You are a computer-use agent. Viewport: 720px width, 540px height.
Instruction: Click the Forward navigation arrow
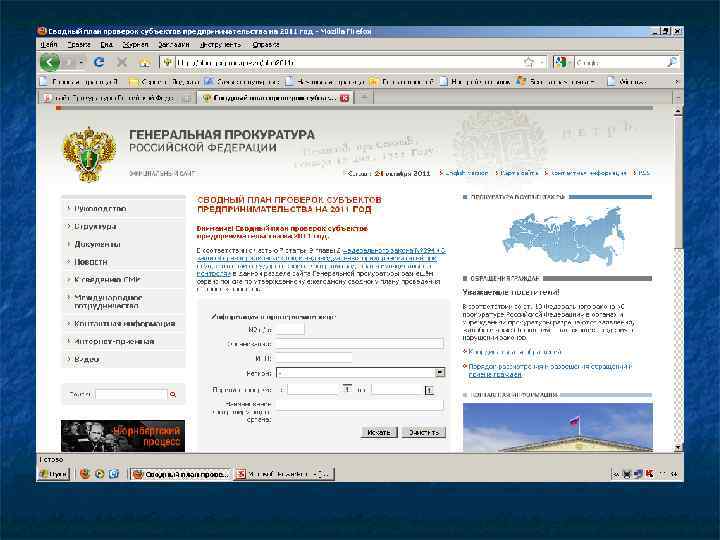69,62
